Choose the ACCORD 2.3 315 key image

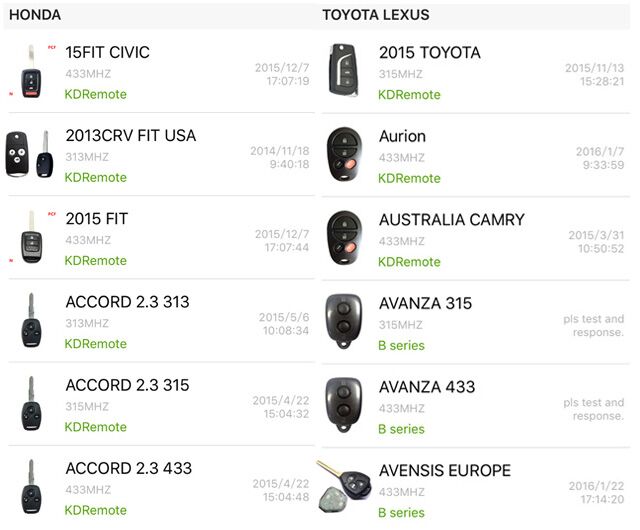pyautogui.click(x=31, y=404)
